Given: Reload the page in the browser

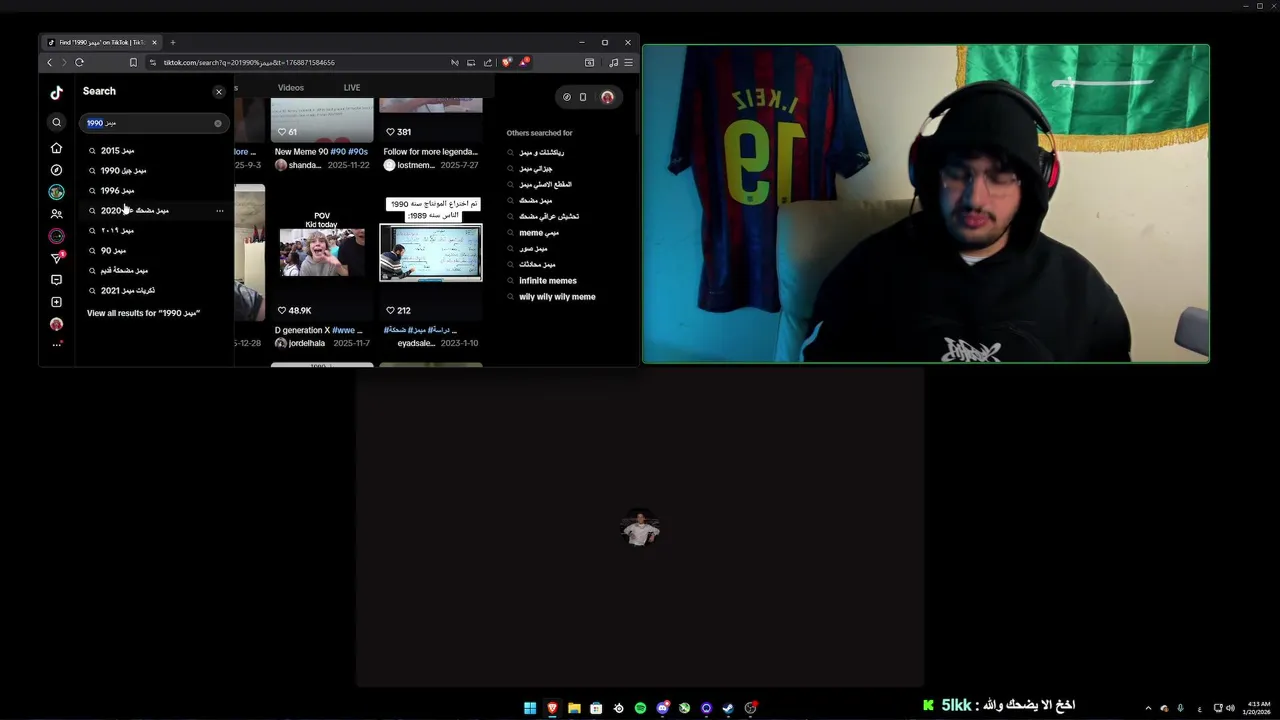Looking at the screenshot, I should click(79, 63).
